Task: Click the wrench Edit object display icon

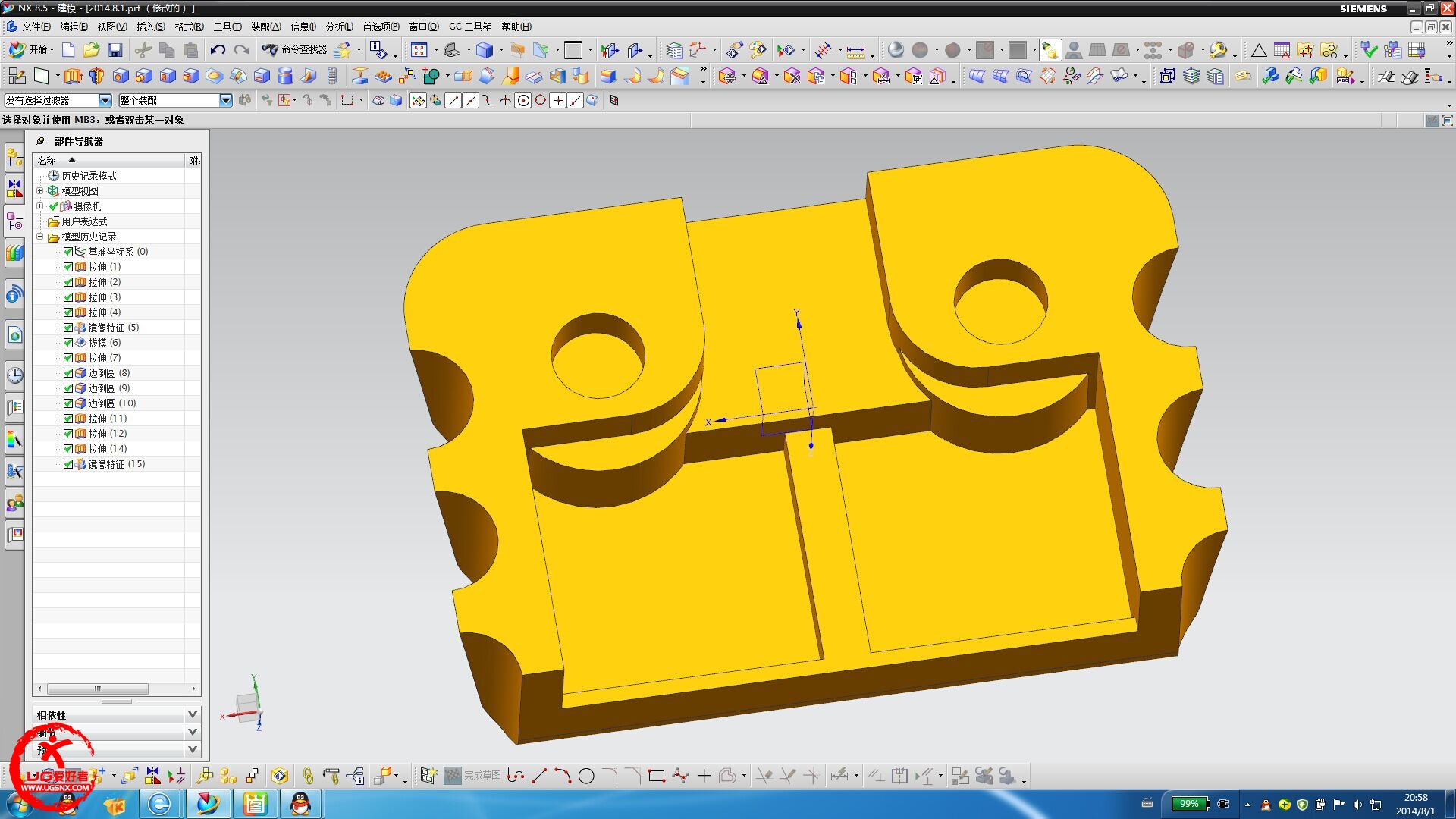Action: [x=1219, y=50]
